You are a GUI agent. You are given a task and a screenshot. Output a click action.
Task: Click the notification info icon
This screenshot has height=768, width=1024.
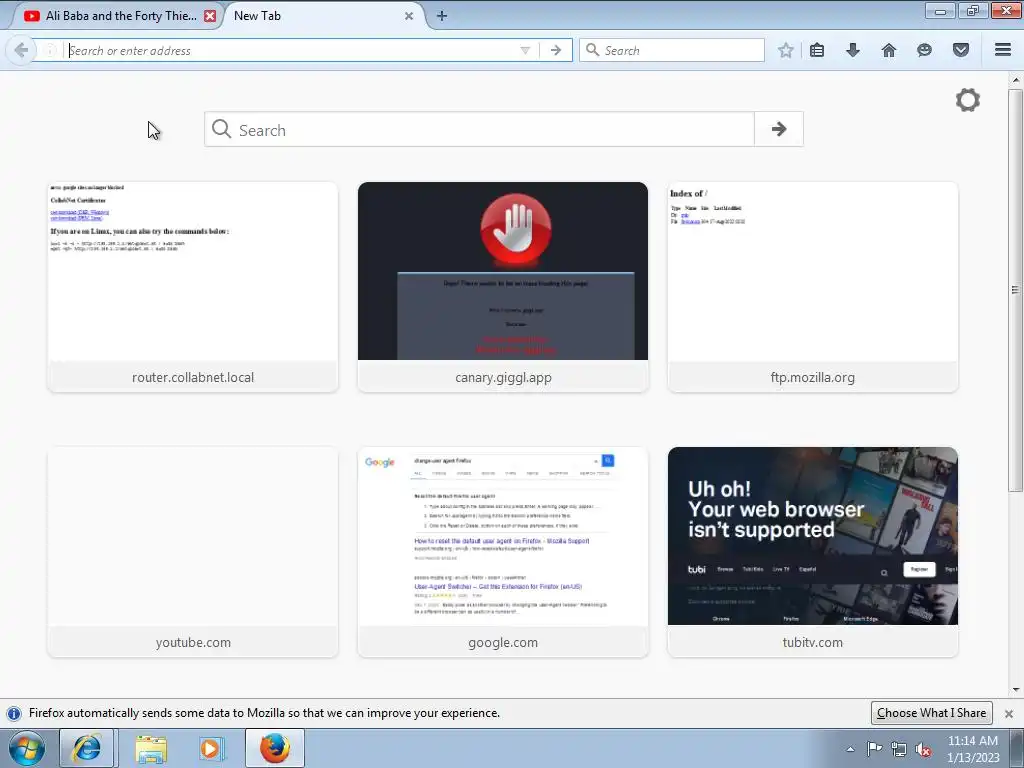click(x=14, y=713)
